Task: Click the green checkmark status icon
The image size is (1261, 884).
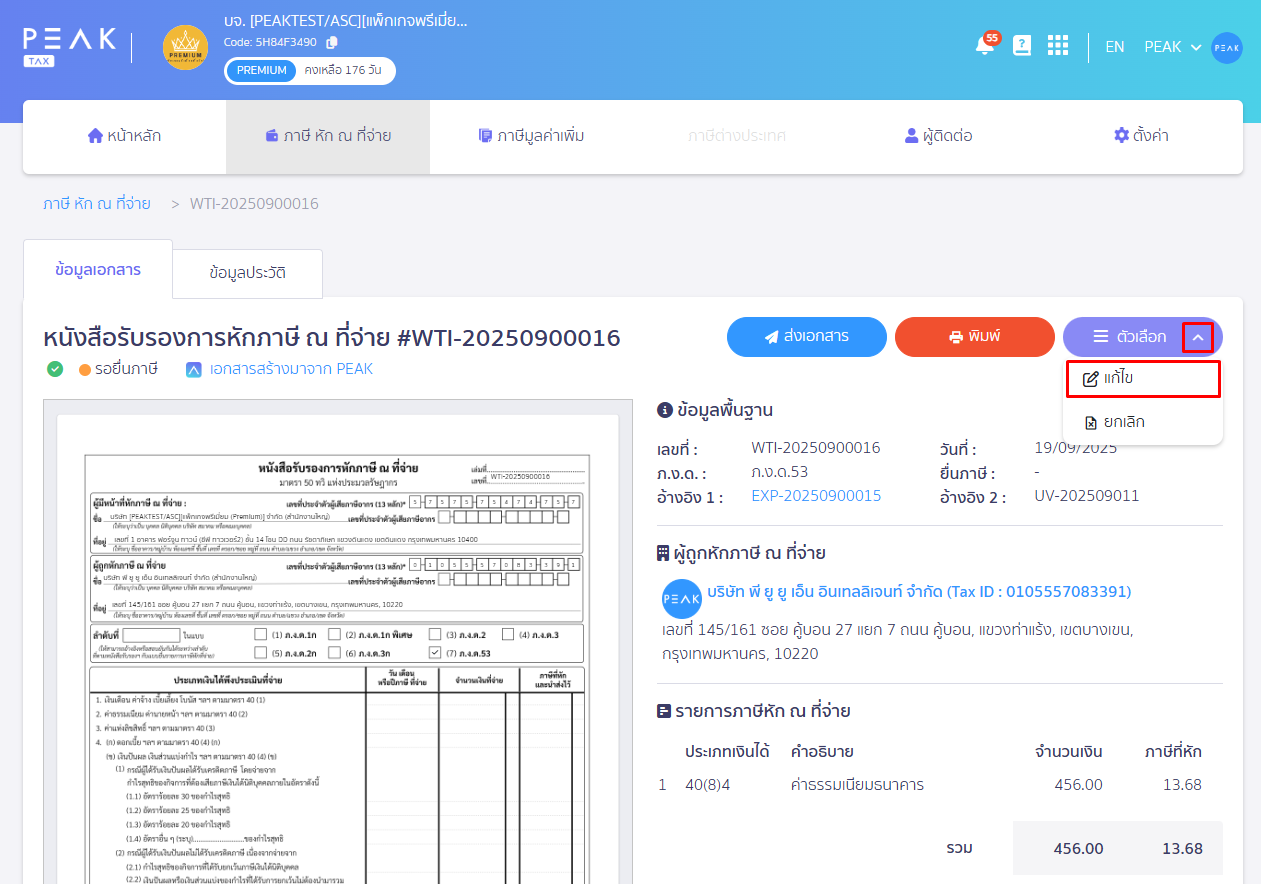Action: [x=54, y=369]
